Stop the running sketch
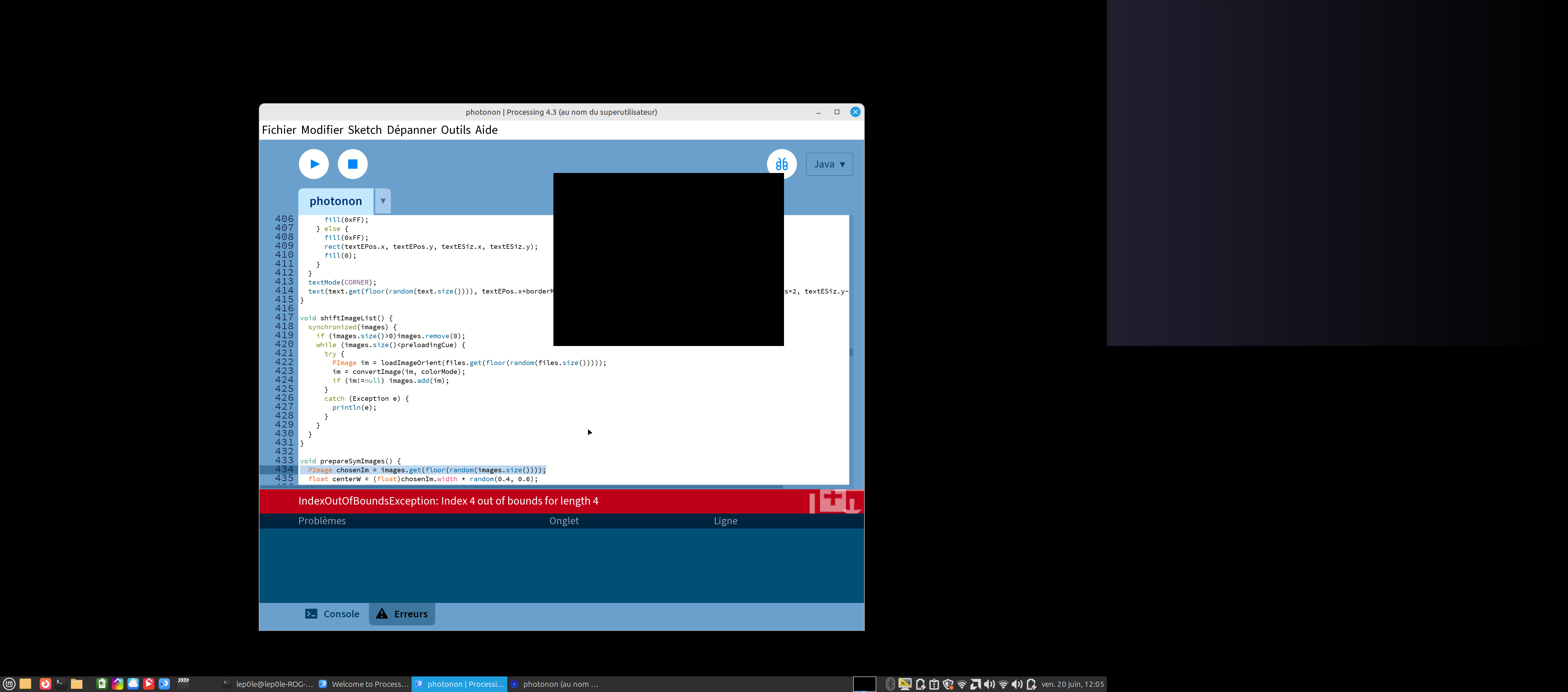This screenshot has width=1568, height=692. click(x=353, y=164)
